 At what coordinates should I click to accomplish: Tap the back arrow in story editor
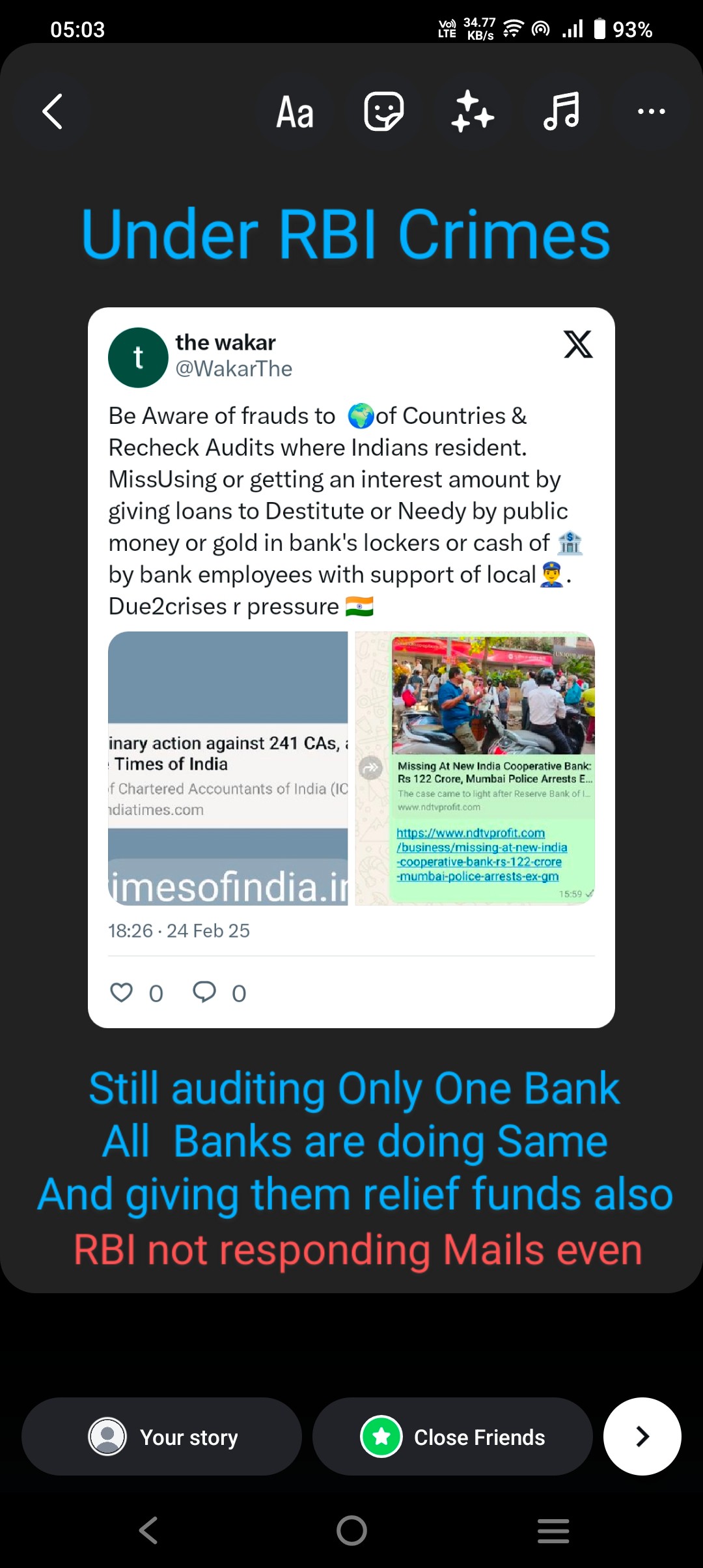[x=53, y=111]
